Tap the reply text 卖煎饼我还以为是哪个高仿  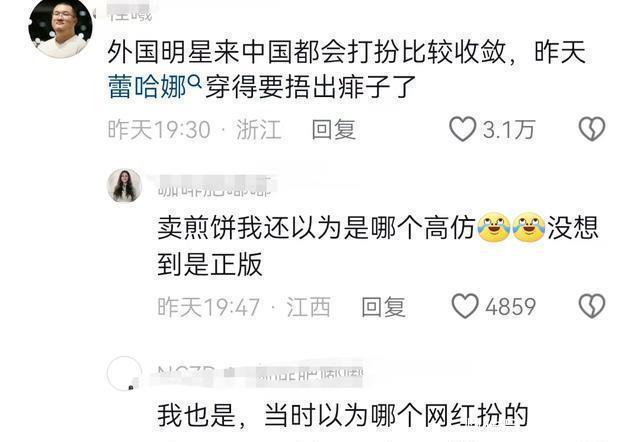[317, 228]
